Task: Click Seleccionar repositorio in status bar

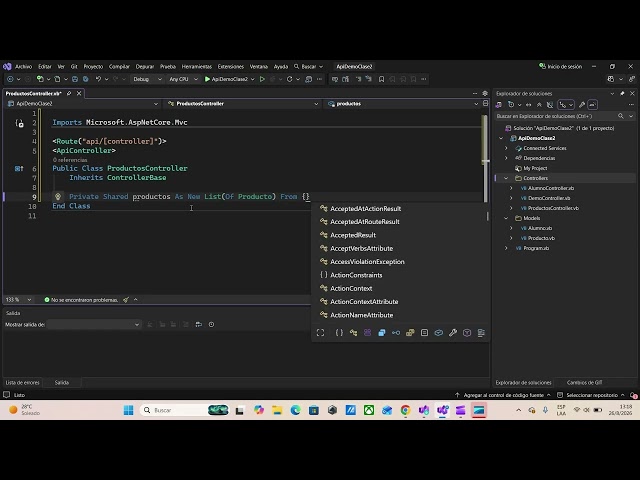Action: (591, 395)
